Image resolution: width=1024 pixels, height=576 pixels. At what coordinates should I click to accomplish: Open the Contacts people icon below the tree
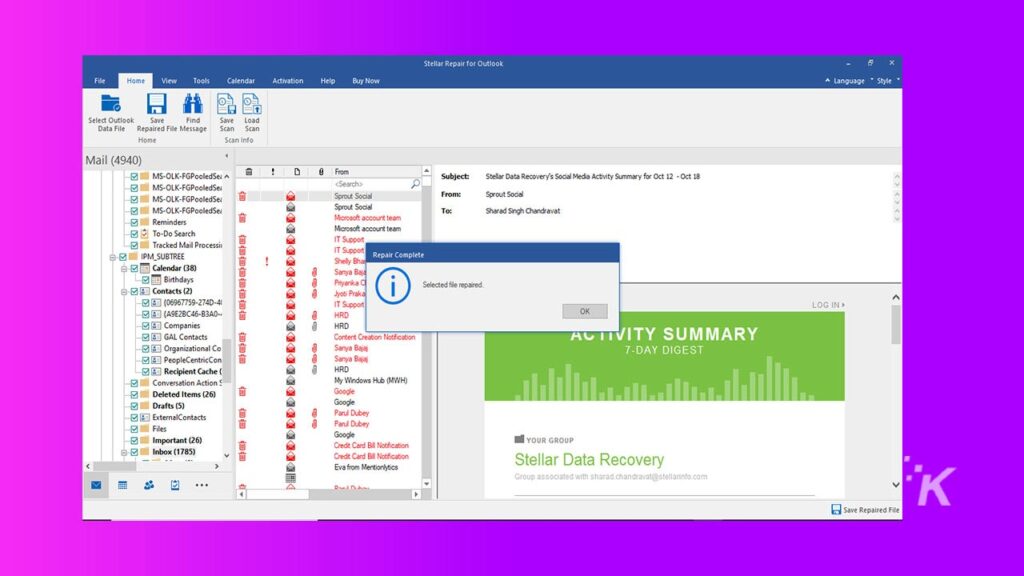click(x=149, y=485)
